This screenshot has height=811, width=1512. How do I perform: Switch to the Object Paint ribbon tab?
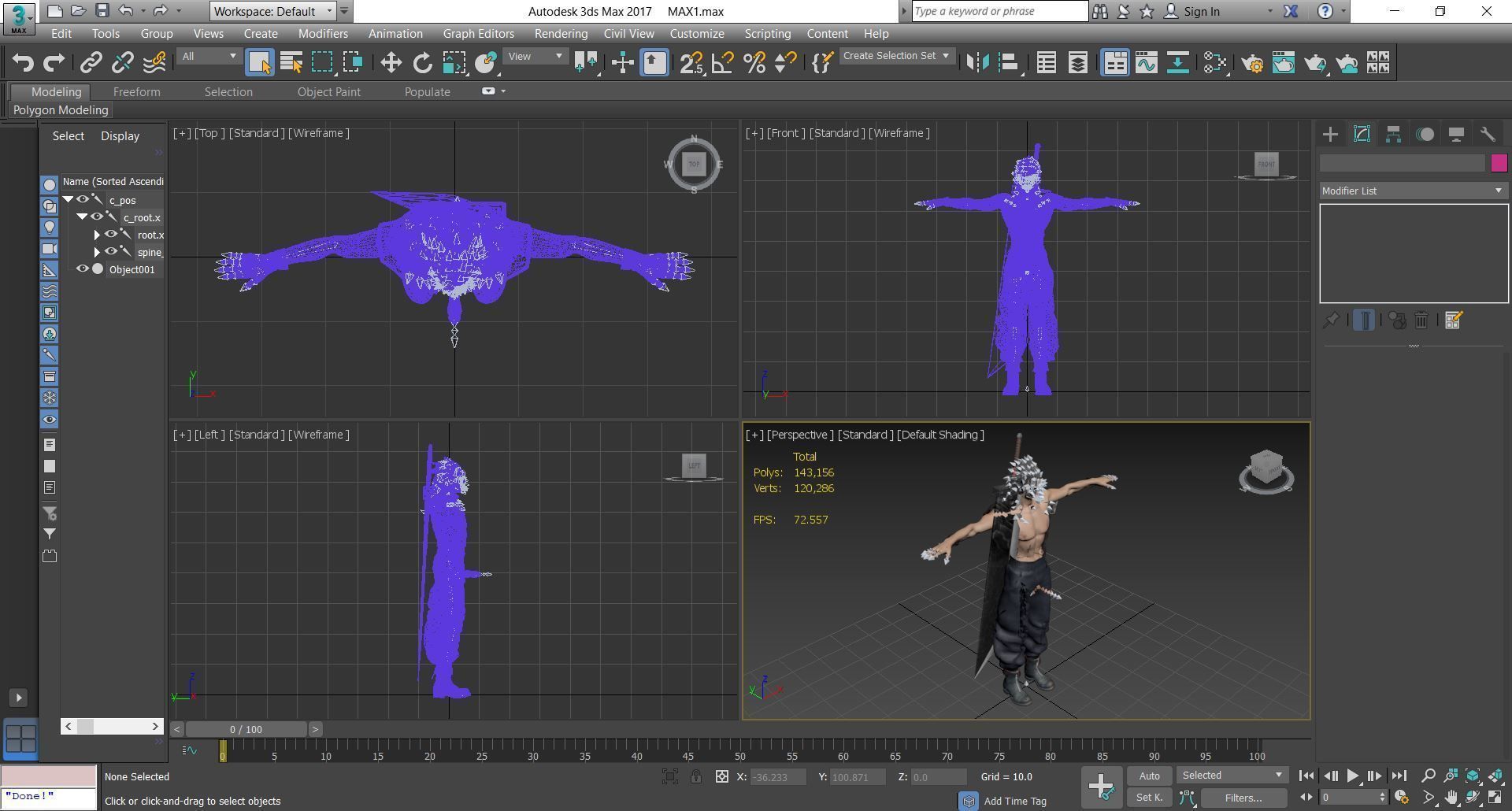point(328,92)
